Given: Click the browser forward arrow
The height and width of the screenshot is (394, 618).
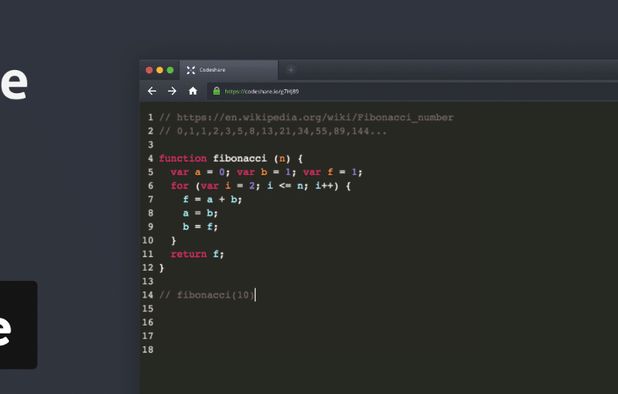Looking at the screenshot, I should (x=172, y=91).
